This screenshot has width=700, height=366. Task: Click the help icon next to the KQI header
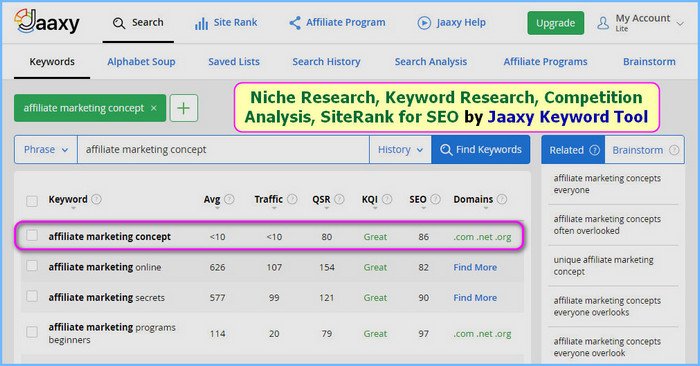point(387,199)
